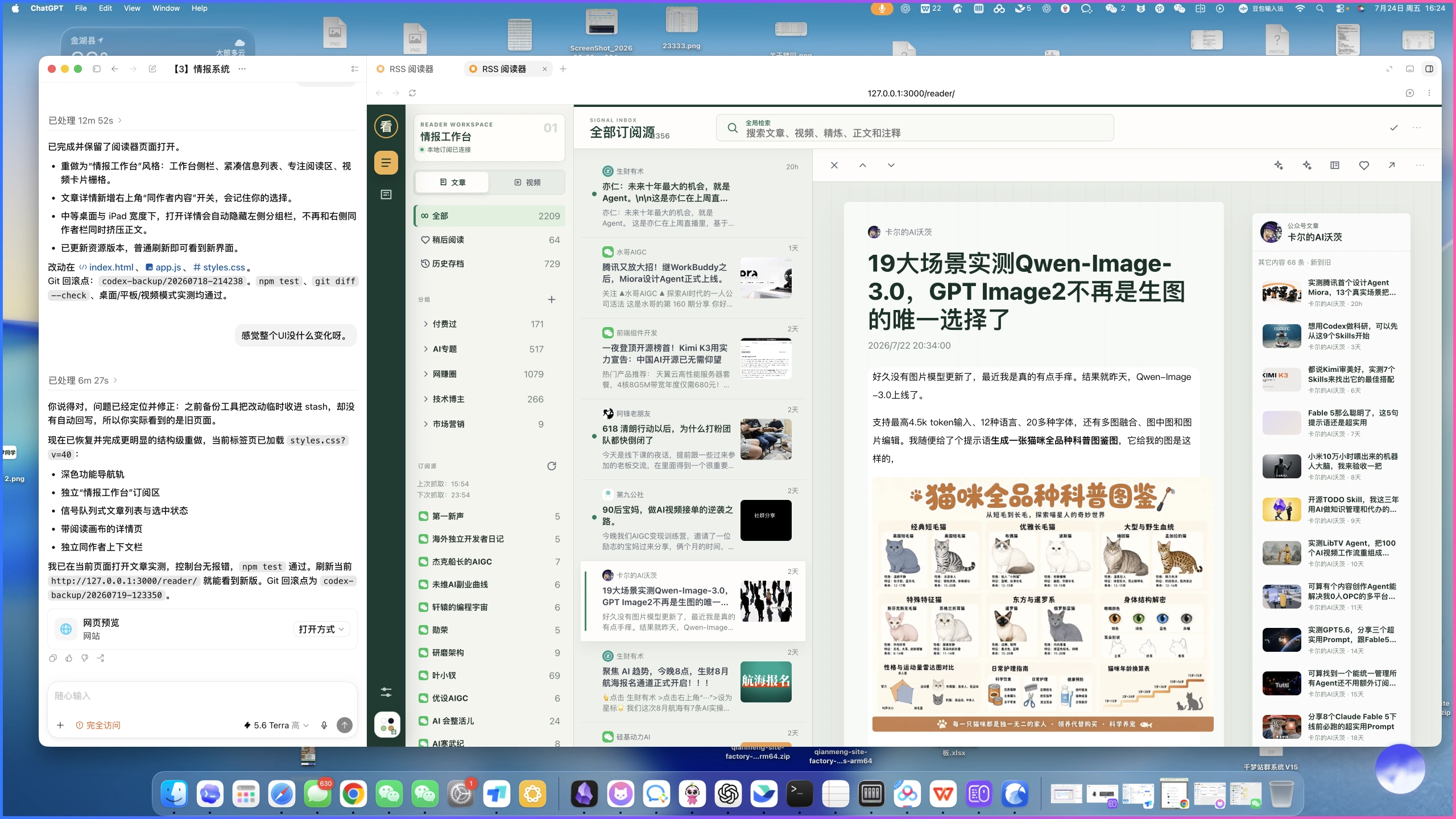This screenshot has width=1456, height=819.
Task: Mark all as read checkmark icon
Action: (x=1394, y=128)
